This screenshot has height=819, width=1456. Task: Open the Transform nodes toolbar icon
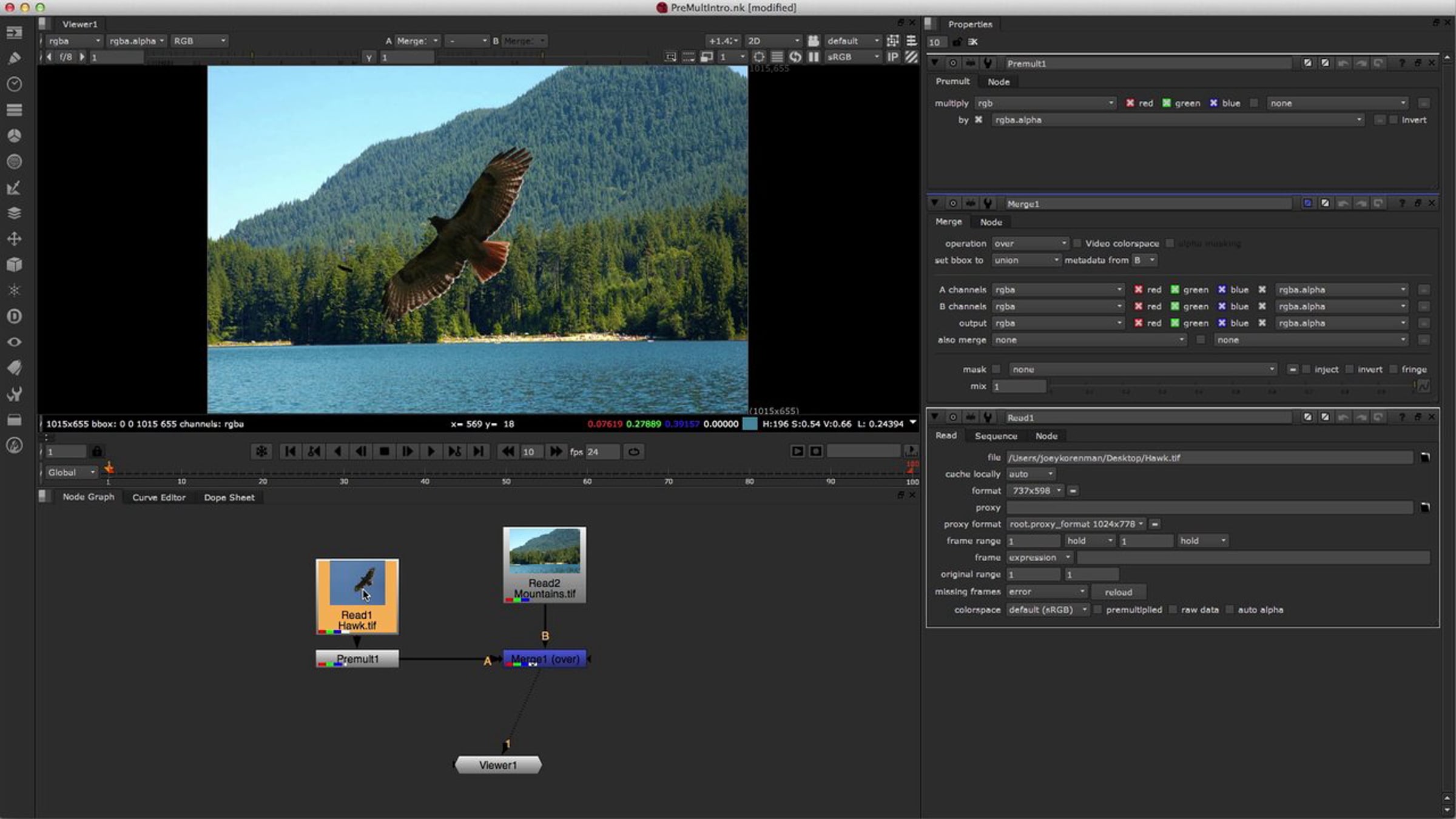click(14, 239)
